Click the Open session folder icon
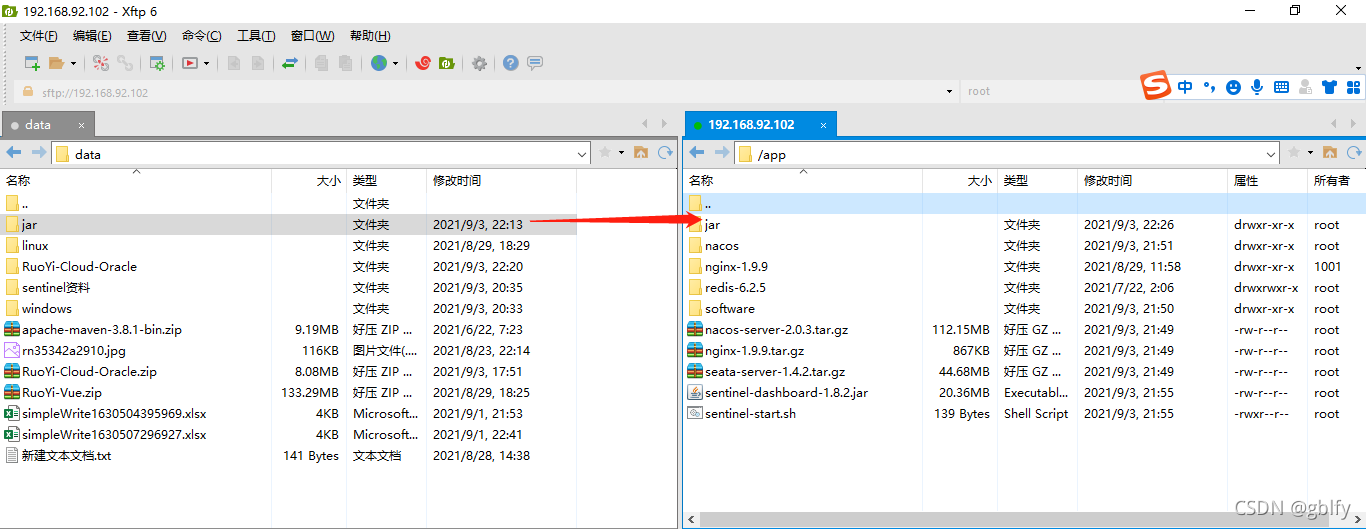1366x529 pixels. point(56,63)
